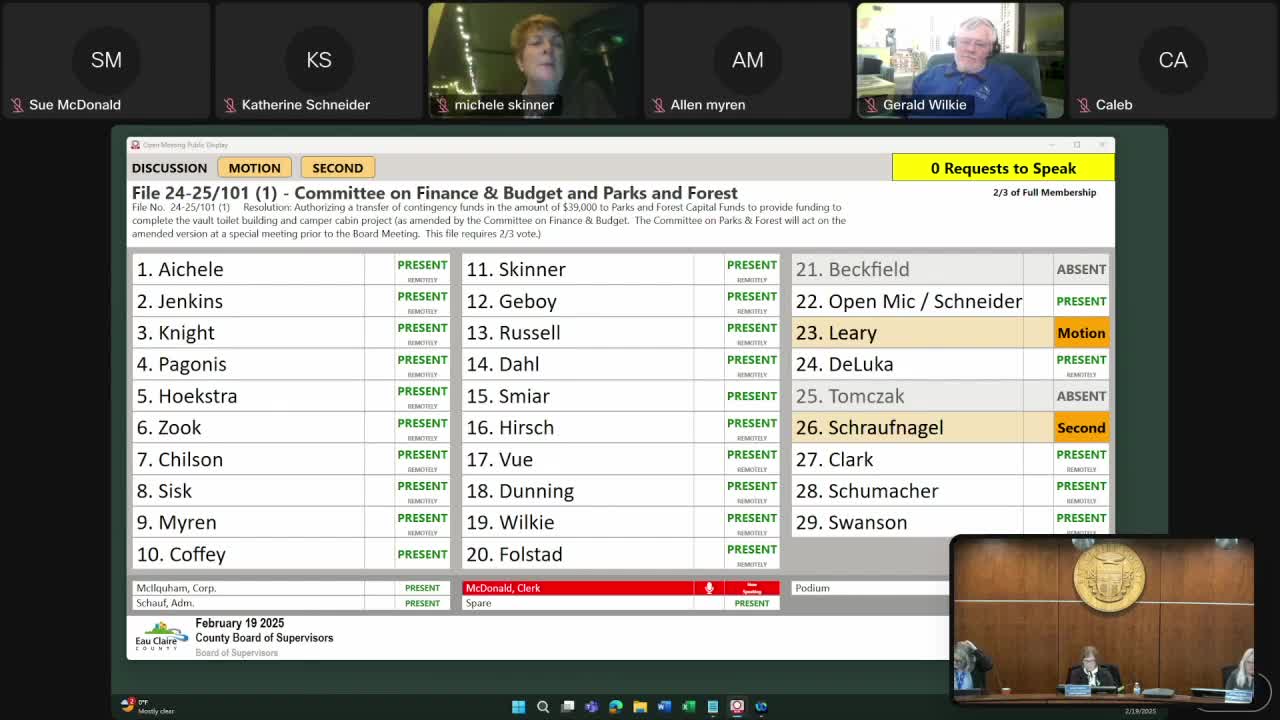Click the Eau Claire County logo

[x=162, y=636]
